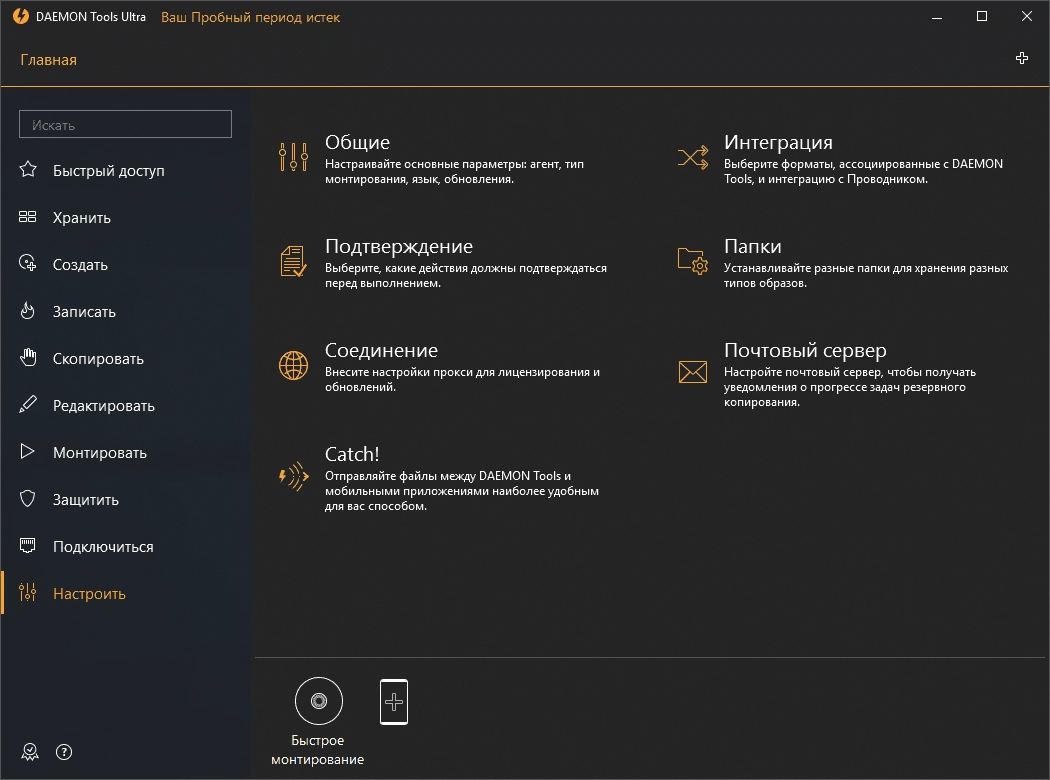Viewport: 1050px width, 780px height.
Task: Open the Почтовый сервер settings heading
Action: 805,350
